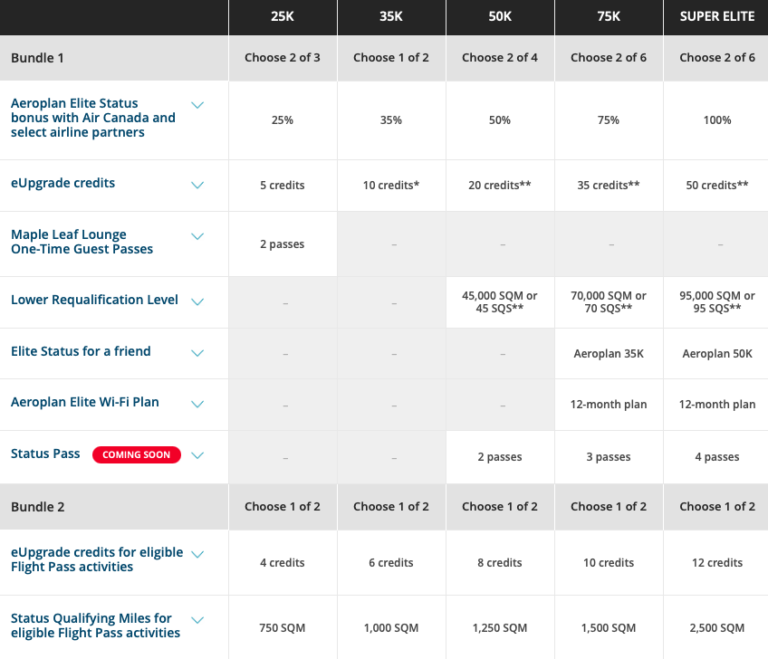The width and height of the screenshot is (768, 659).
Task: Click the '75%' bonus cell
Action: (608, 120)
